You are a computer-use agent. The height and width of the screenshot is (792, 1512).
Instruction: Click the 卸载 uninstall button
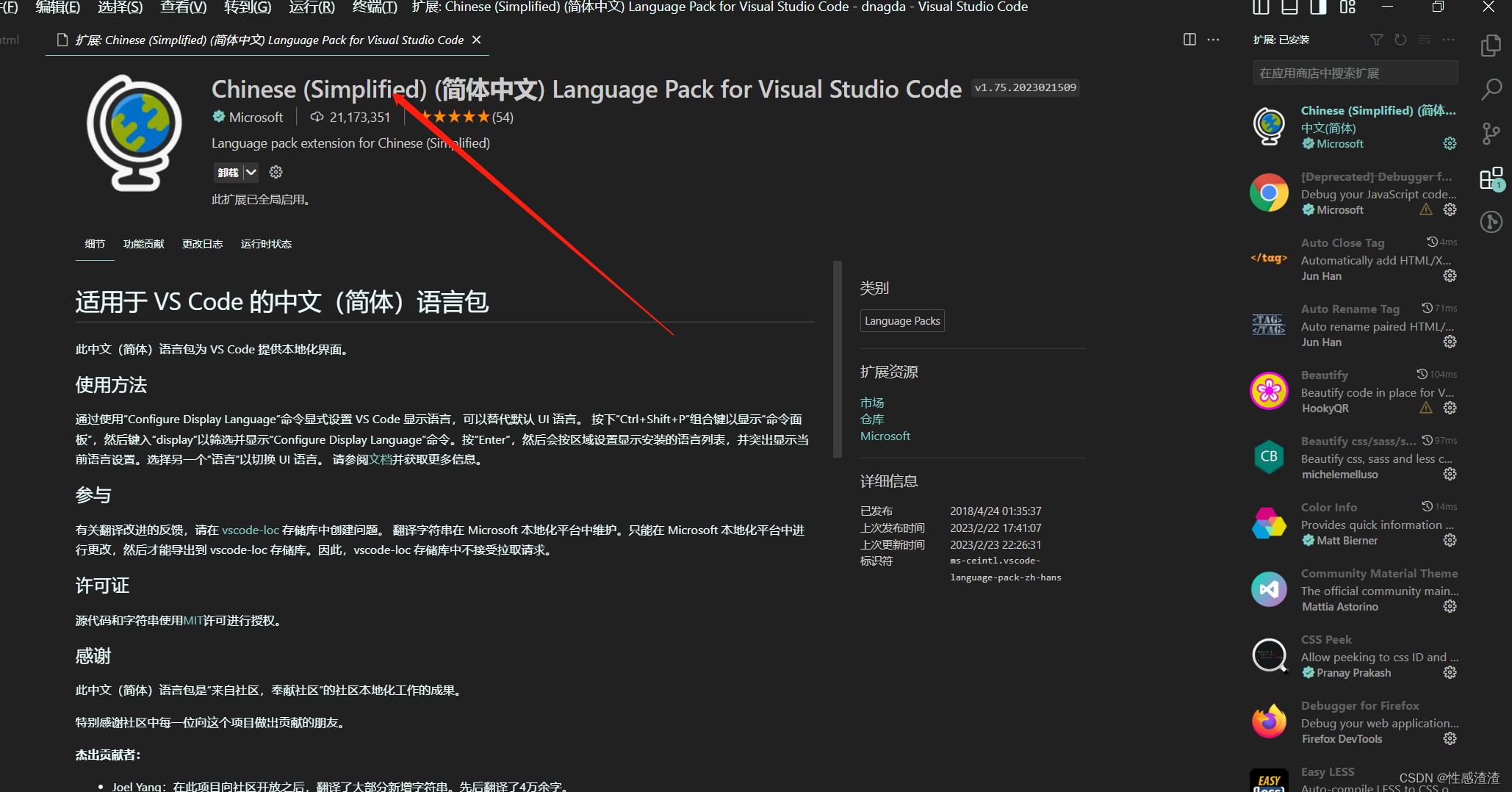pyautogui.click(x=228, y=172)
